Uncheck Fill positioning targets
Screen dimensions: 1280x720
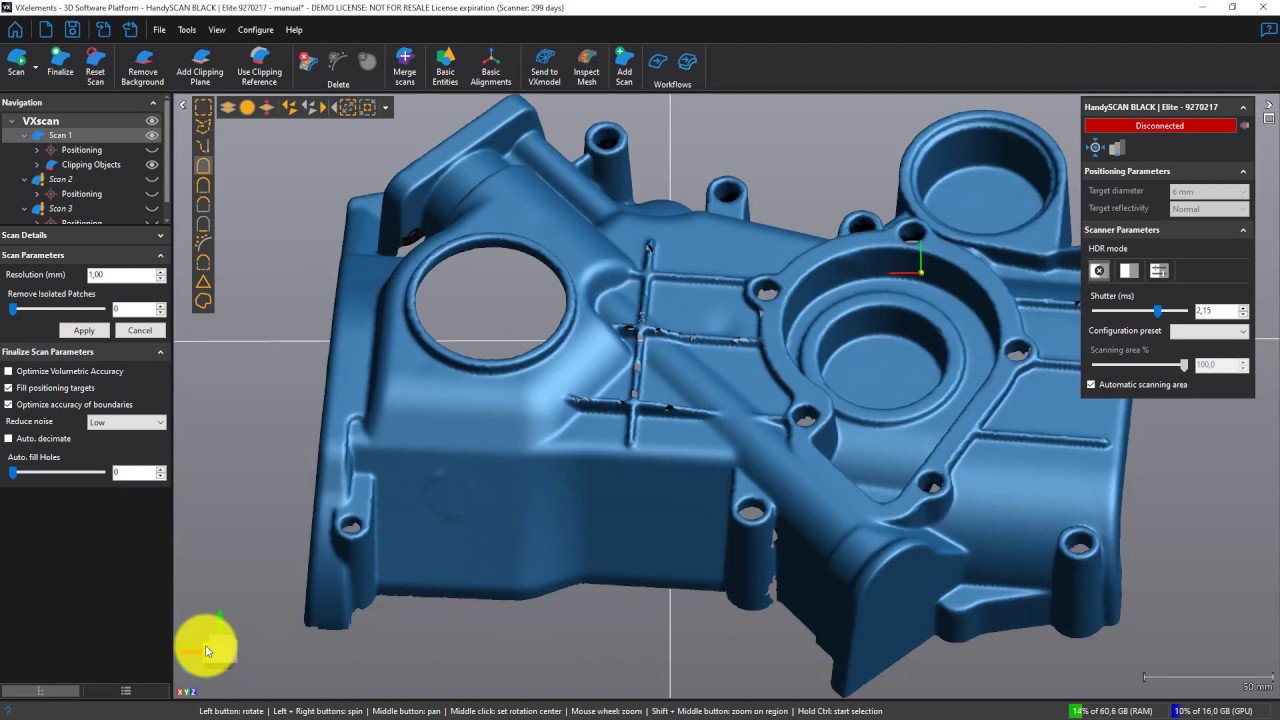click(9, 388)
